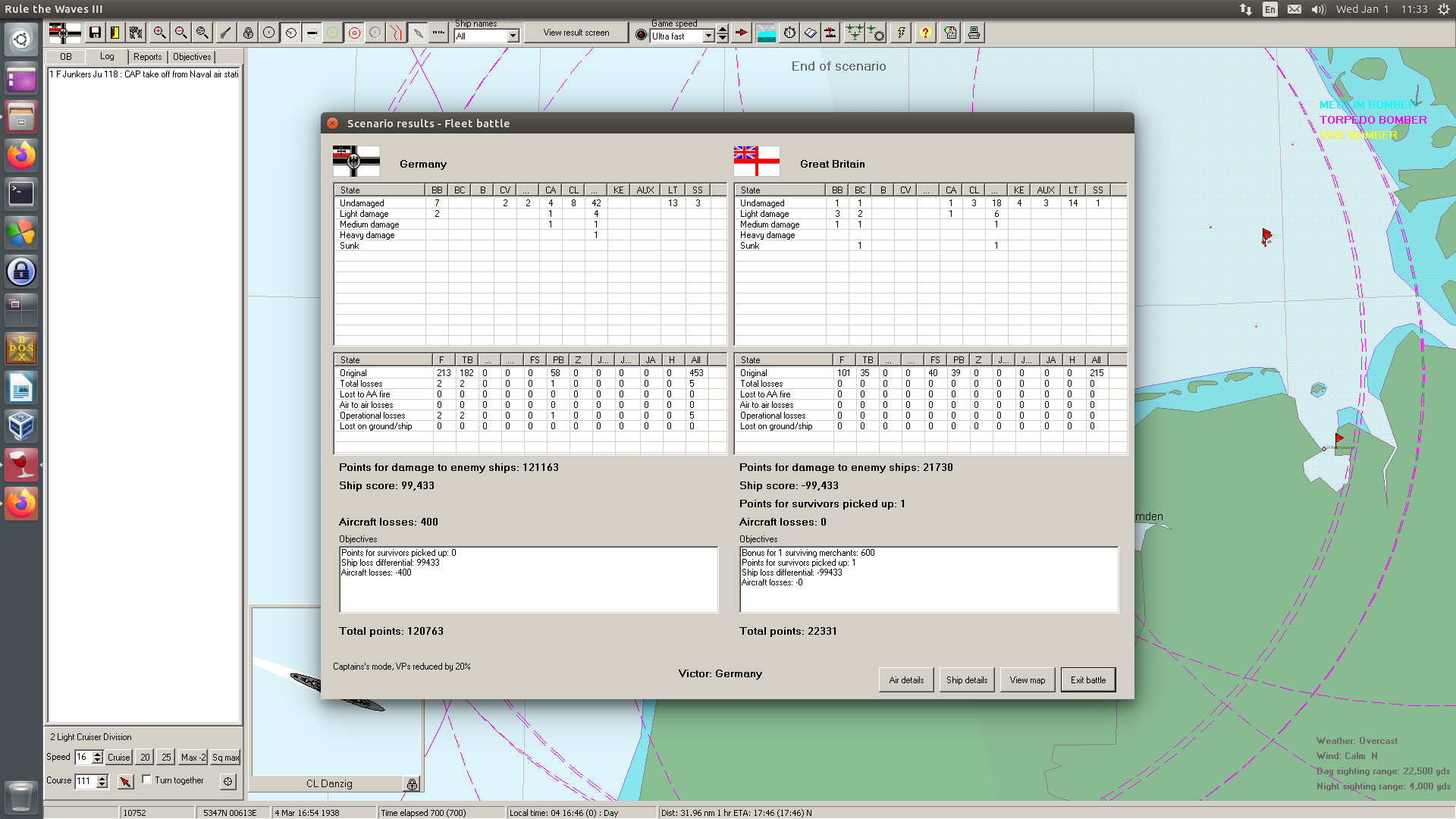Click the red record light icon
The width and height of the screenshot is (1456, 819).
pos(642,35)
